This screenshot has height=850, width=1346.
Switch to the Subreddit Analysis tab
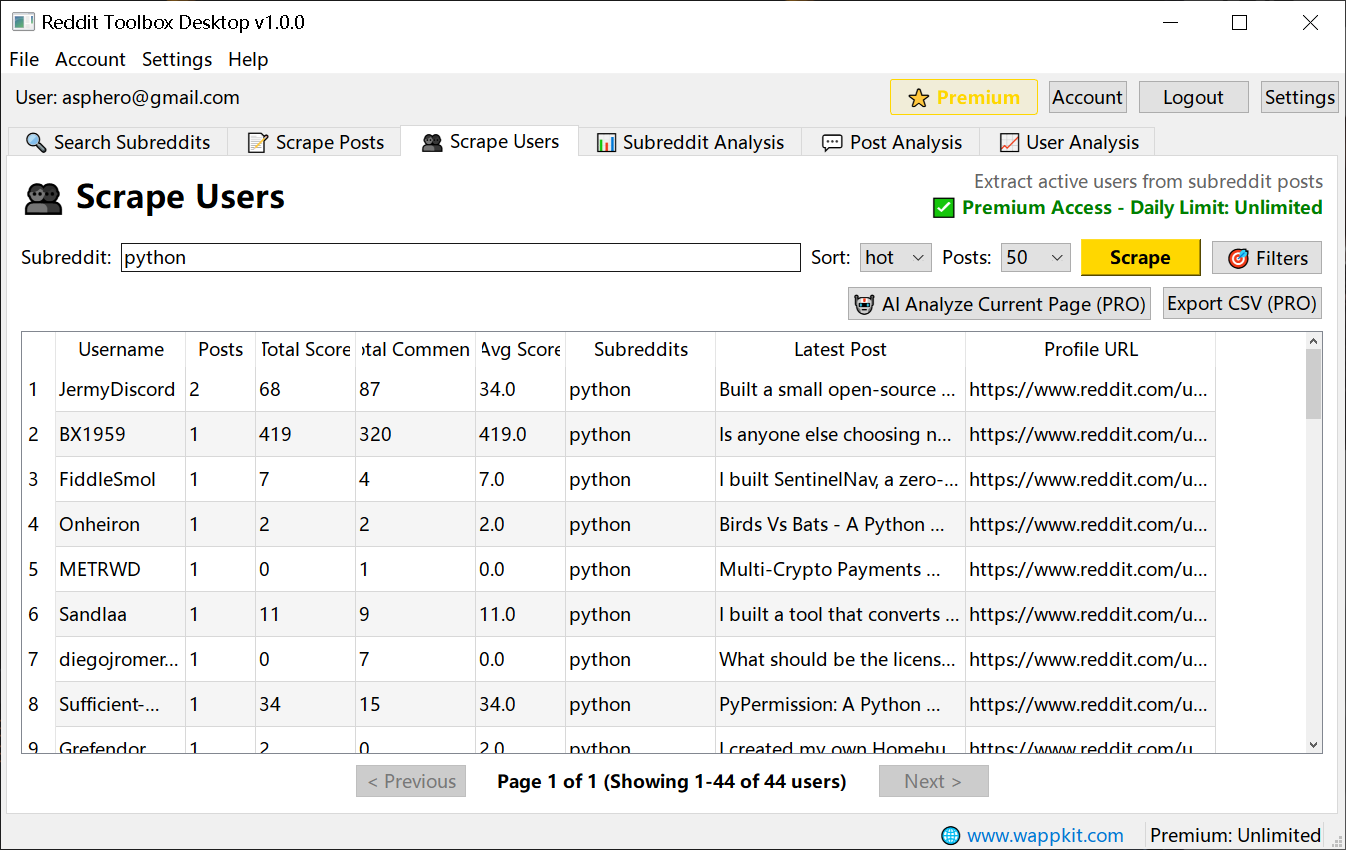click(x=690, y=142)
